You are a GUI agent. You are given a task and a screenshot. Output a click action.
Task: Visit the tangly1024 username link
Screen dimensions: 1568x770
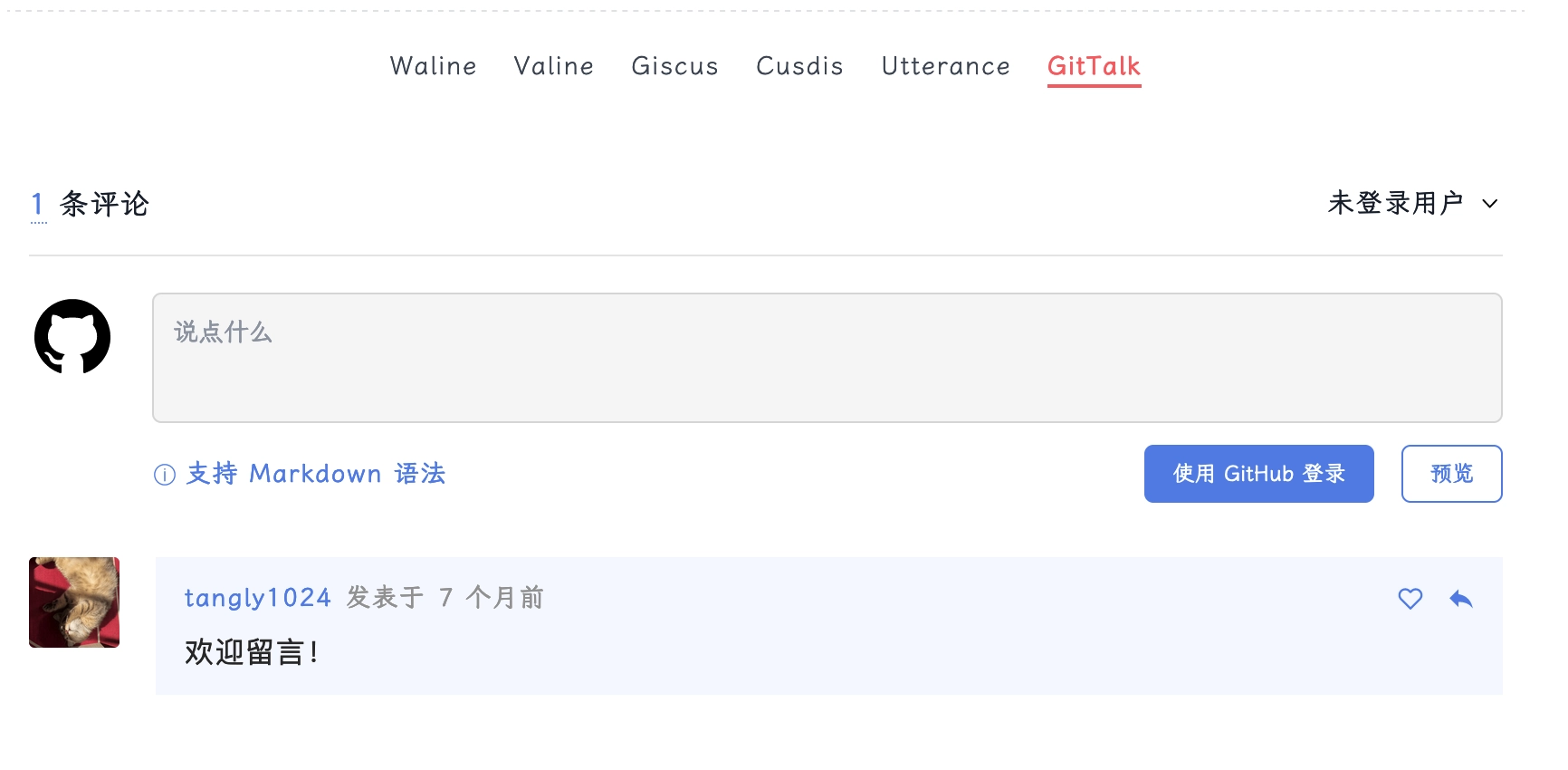(258, 598)
